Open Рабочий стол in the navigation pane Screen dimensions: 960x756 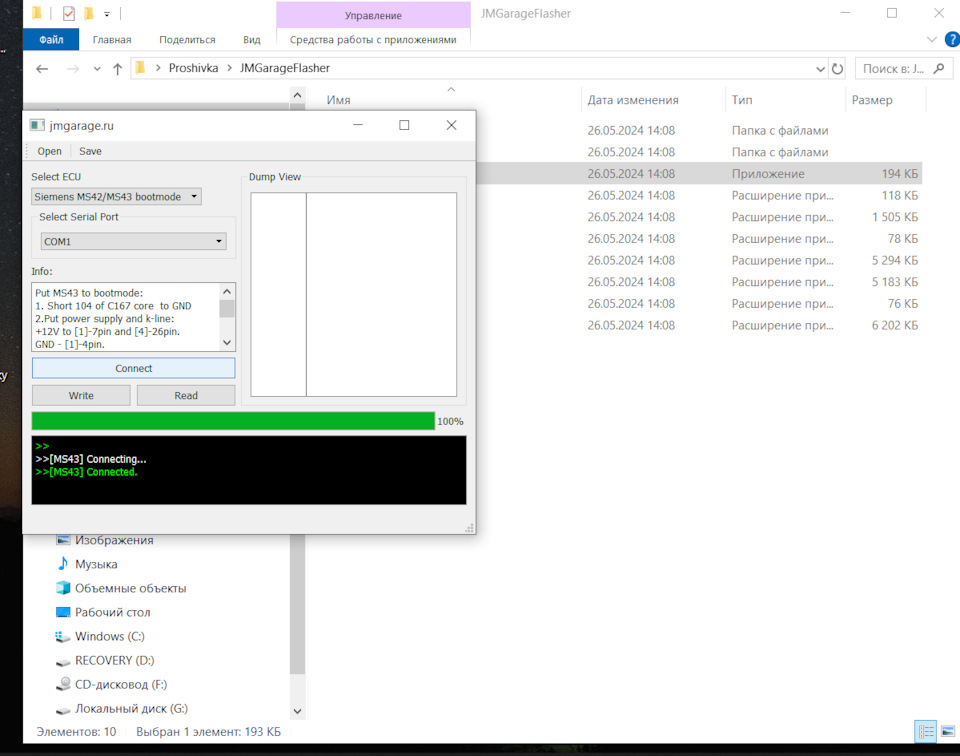[113, 612]
